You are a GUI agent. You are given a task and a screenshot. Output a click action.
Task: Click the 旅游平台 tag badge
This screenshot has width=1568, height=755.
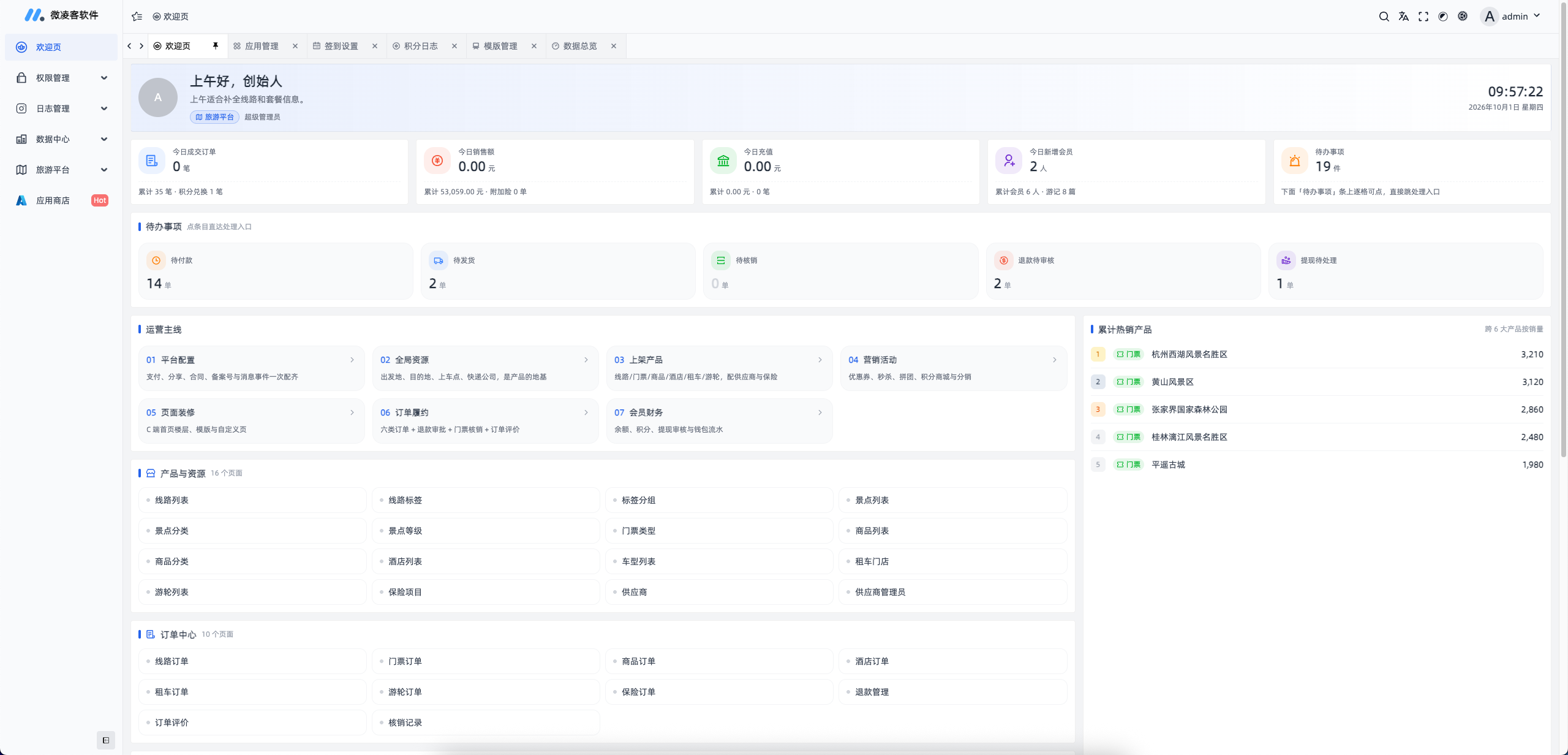click(214, 117)
